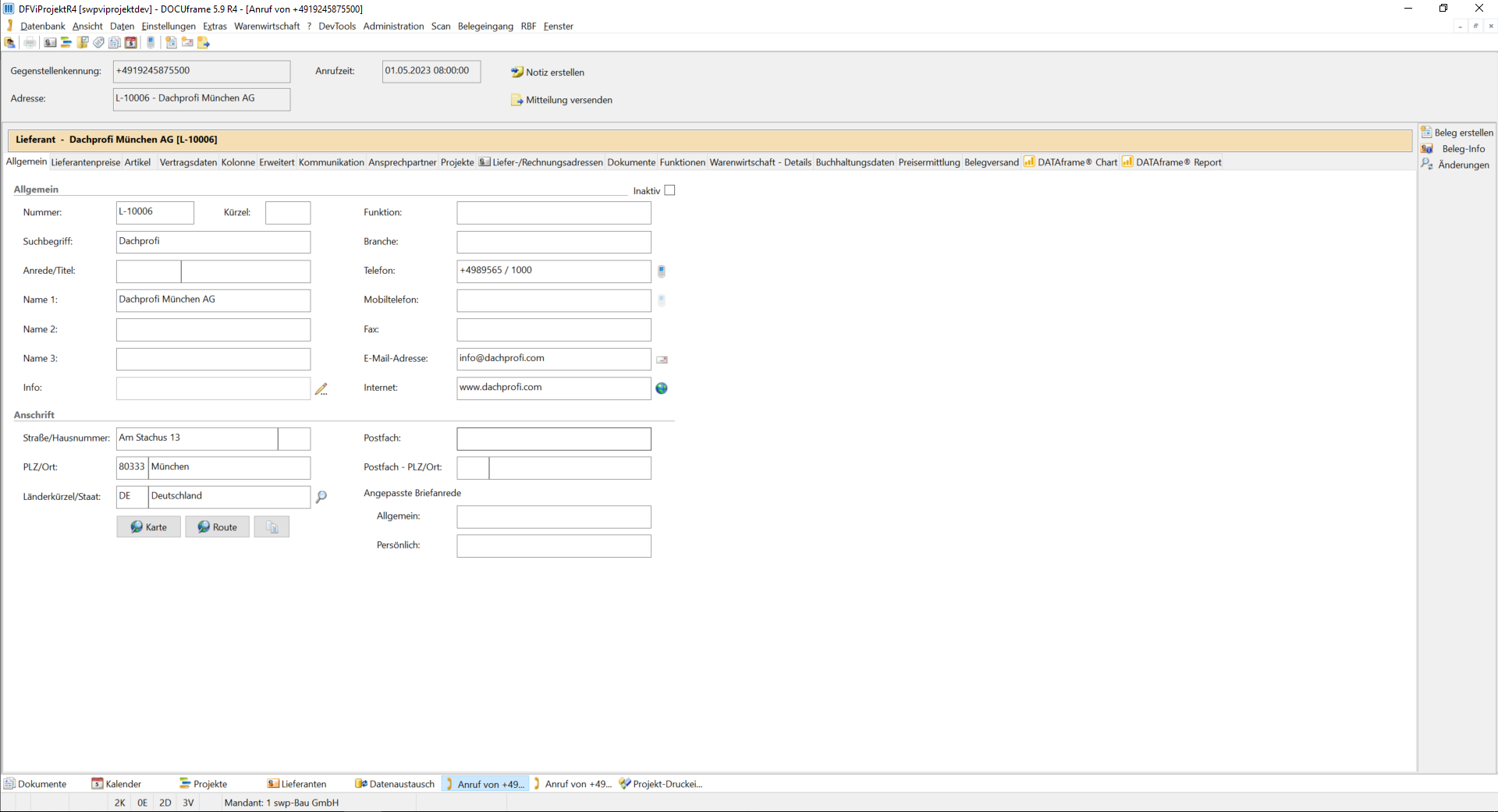Switch to the Preisermittlung tab
The width and height of the screenshot is (1498, 812).
[x=929, y=162]
